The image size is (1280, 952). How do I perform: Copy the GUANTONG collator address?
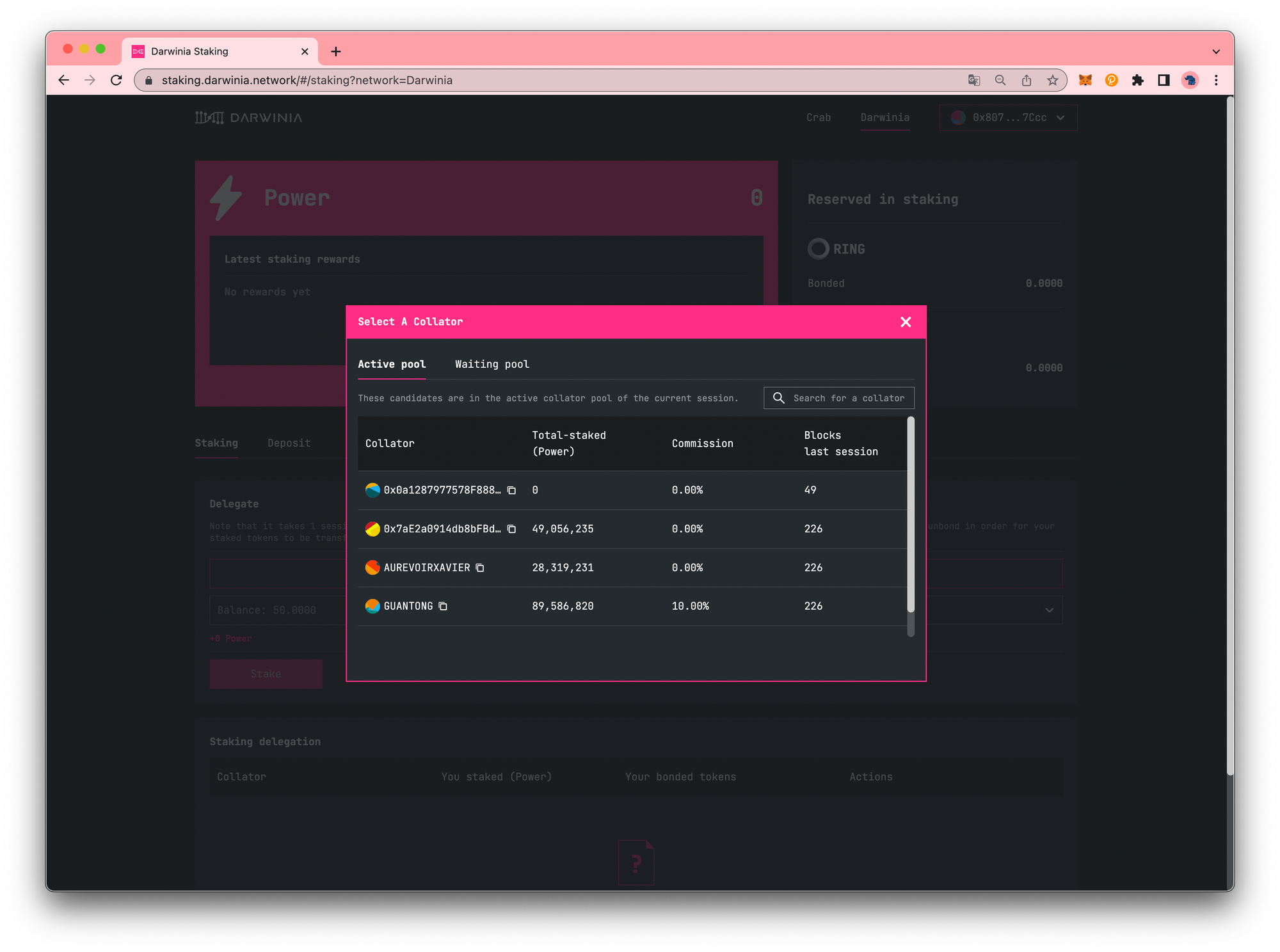tap(443, 606)
